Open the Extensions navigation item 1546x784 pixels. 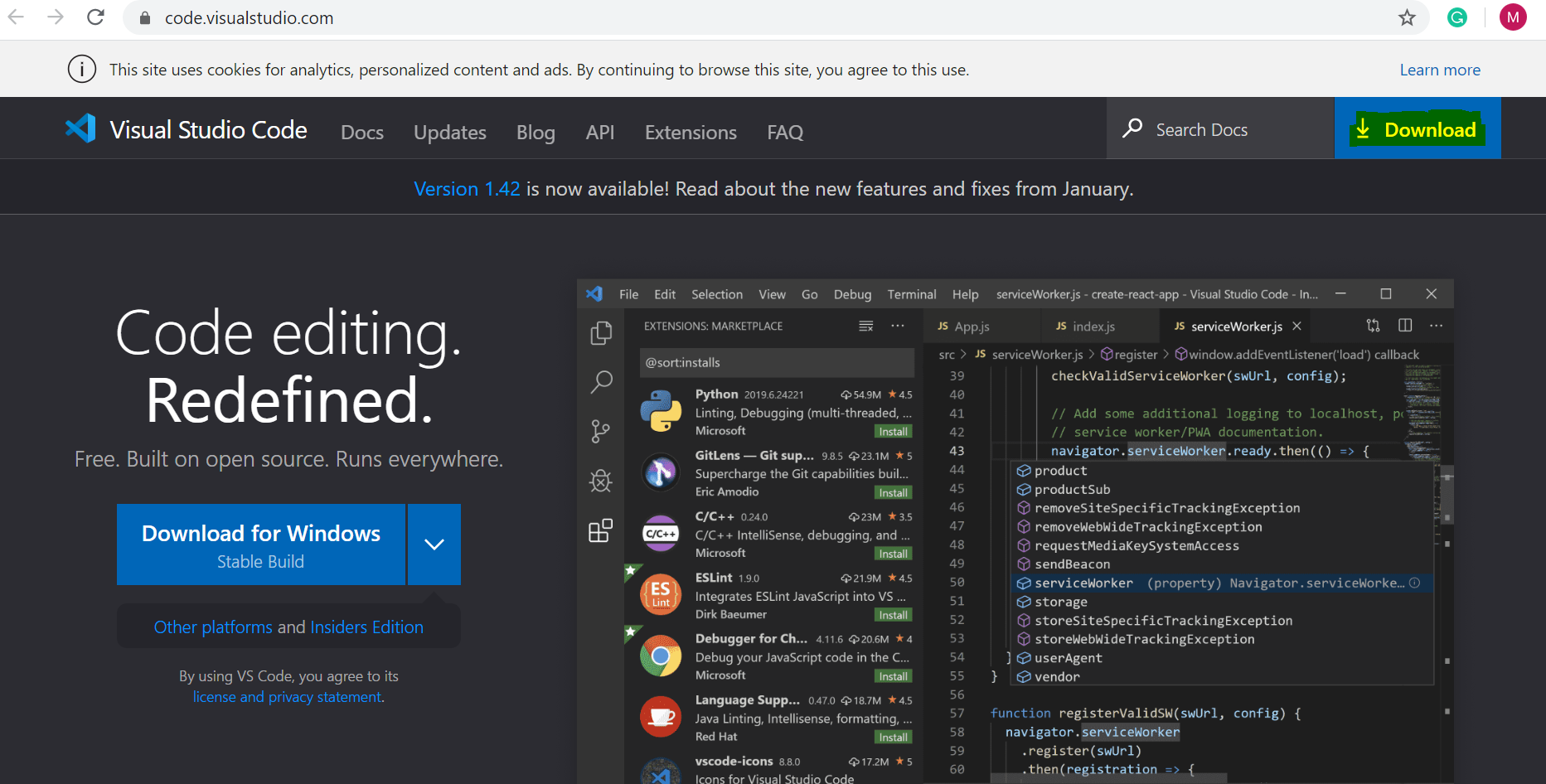coord(691,132)
